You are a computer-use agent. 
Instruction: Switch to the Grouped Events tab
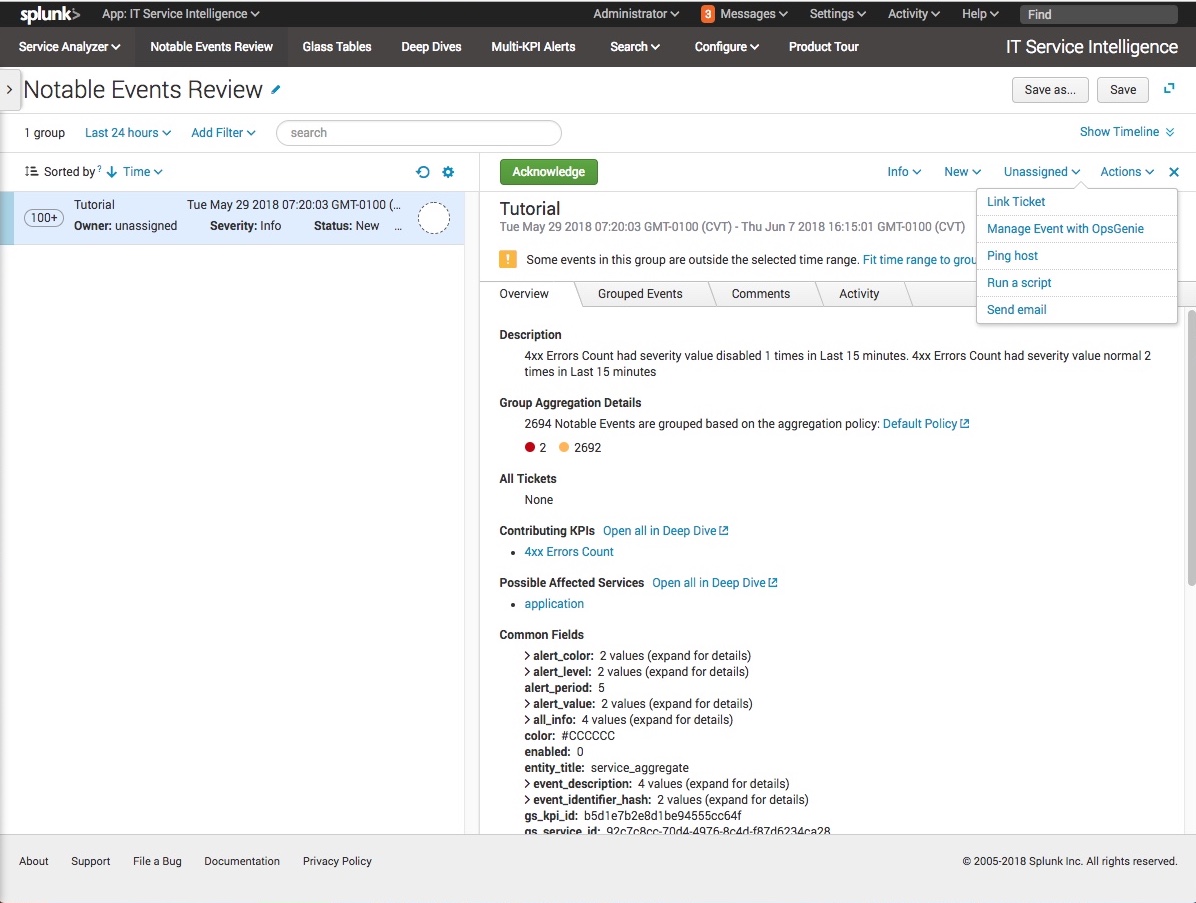pyautogui.click(x=640, y=294)
